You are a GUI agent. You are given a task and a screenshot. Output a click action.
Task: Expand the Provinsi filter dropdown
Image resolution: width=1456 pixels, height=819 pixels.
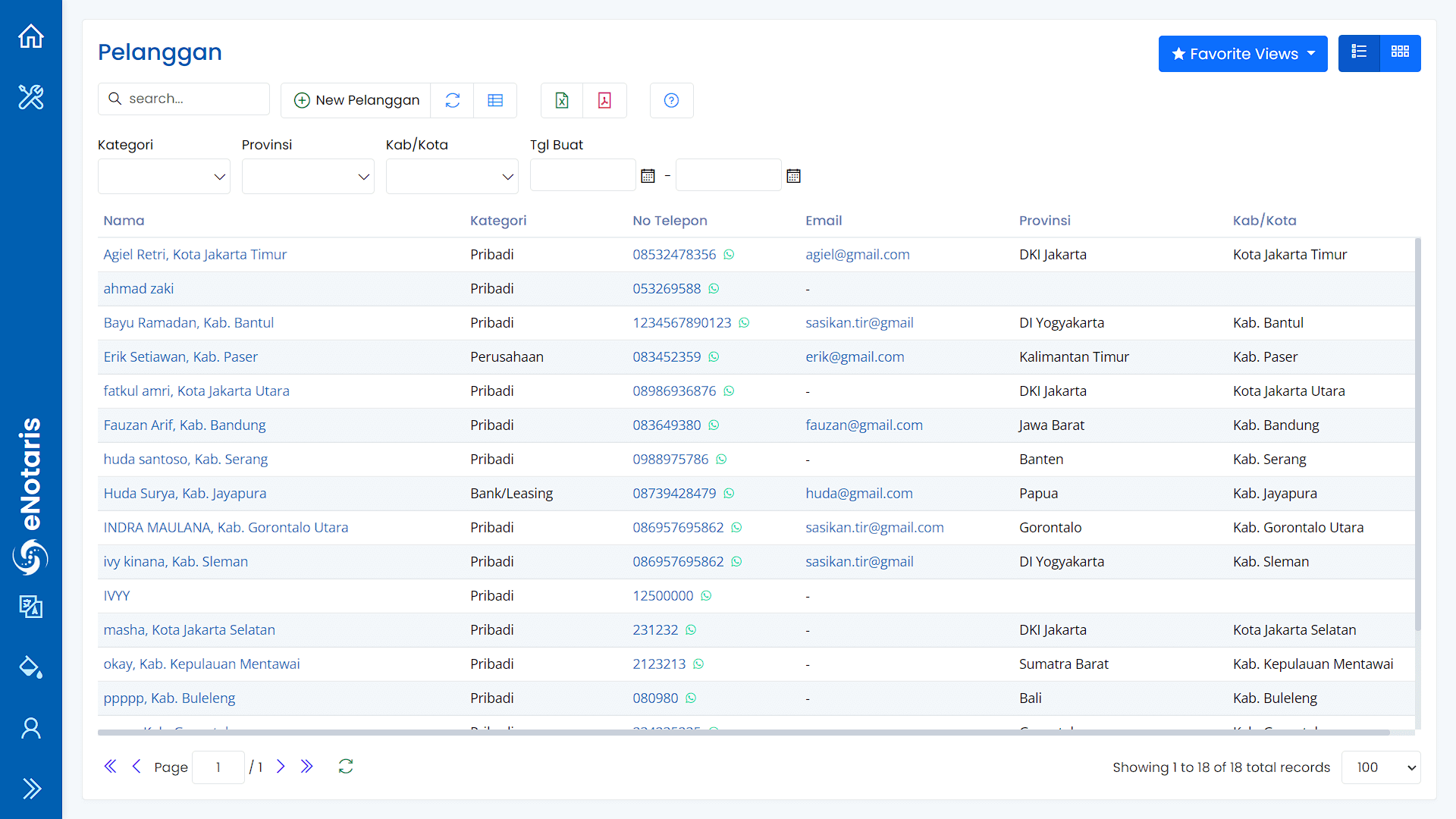tap(308, 176)
